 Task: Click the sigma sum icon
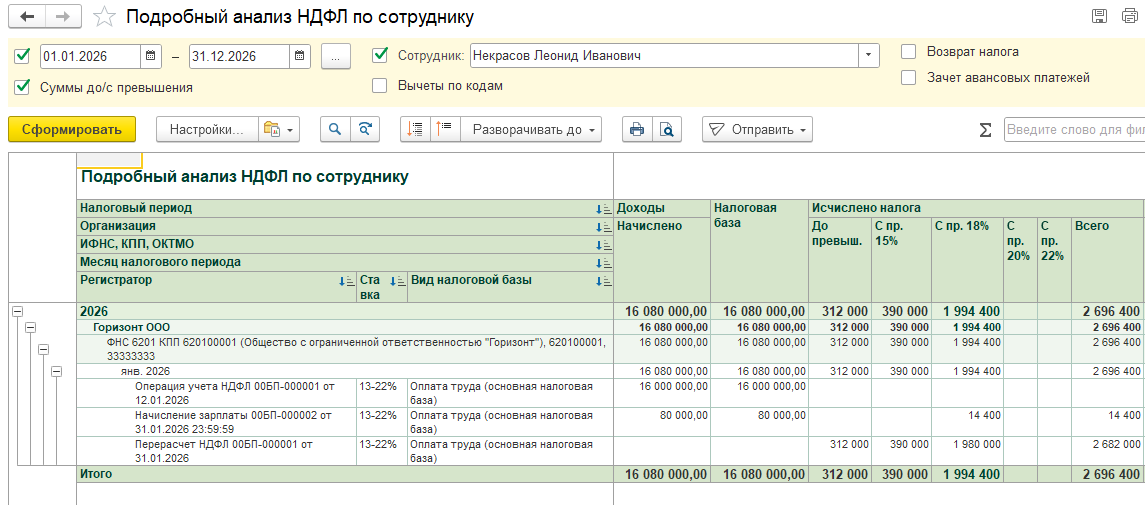click(x=985, y=130)
